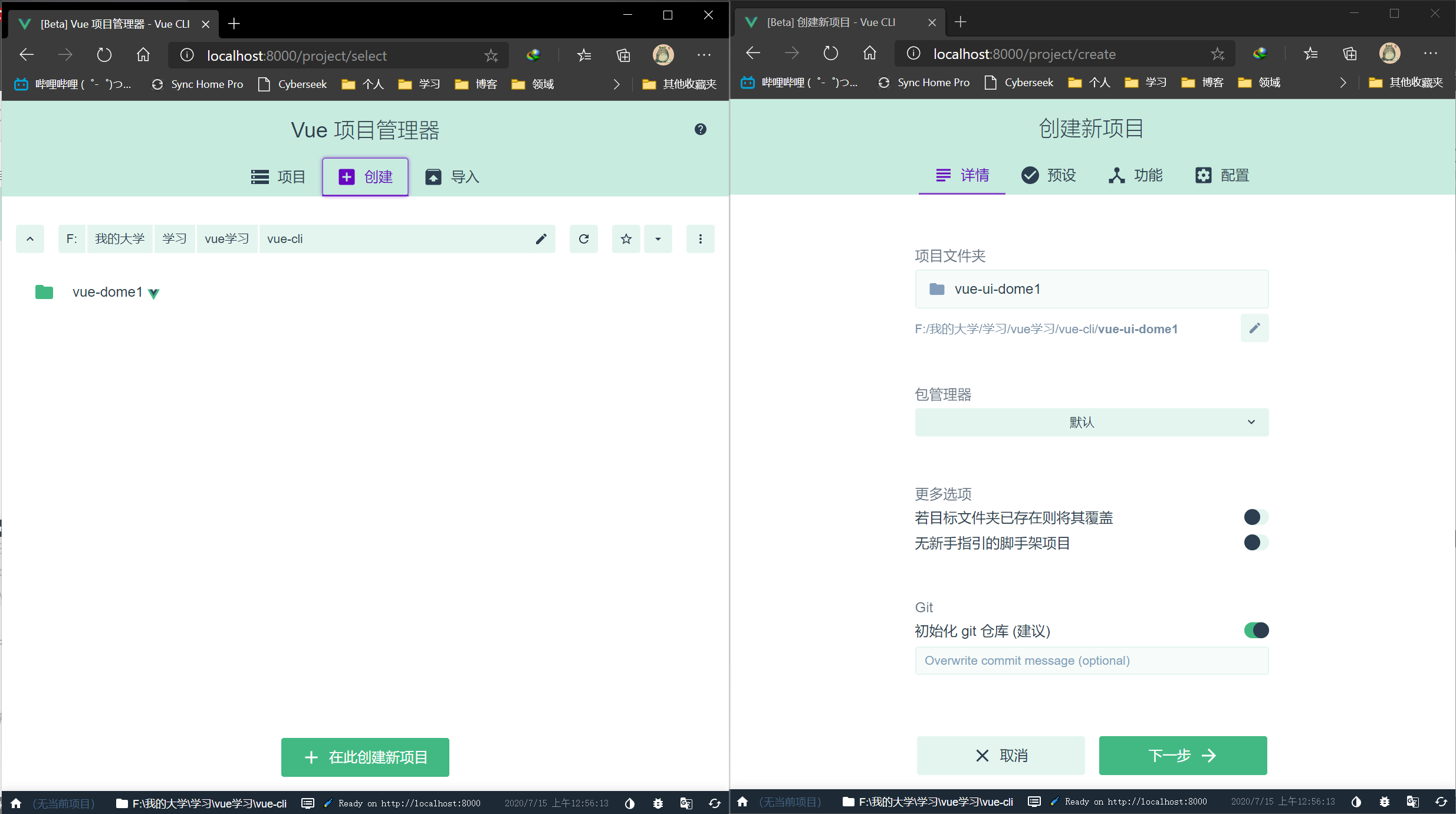The image size is (1456, 814).
Task: Disable the initialize git repository toggle
Action: 1257,630
